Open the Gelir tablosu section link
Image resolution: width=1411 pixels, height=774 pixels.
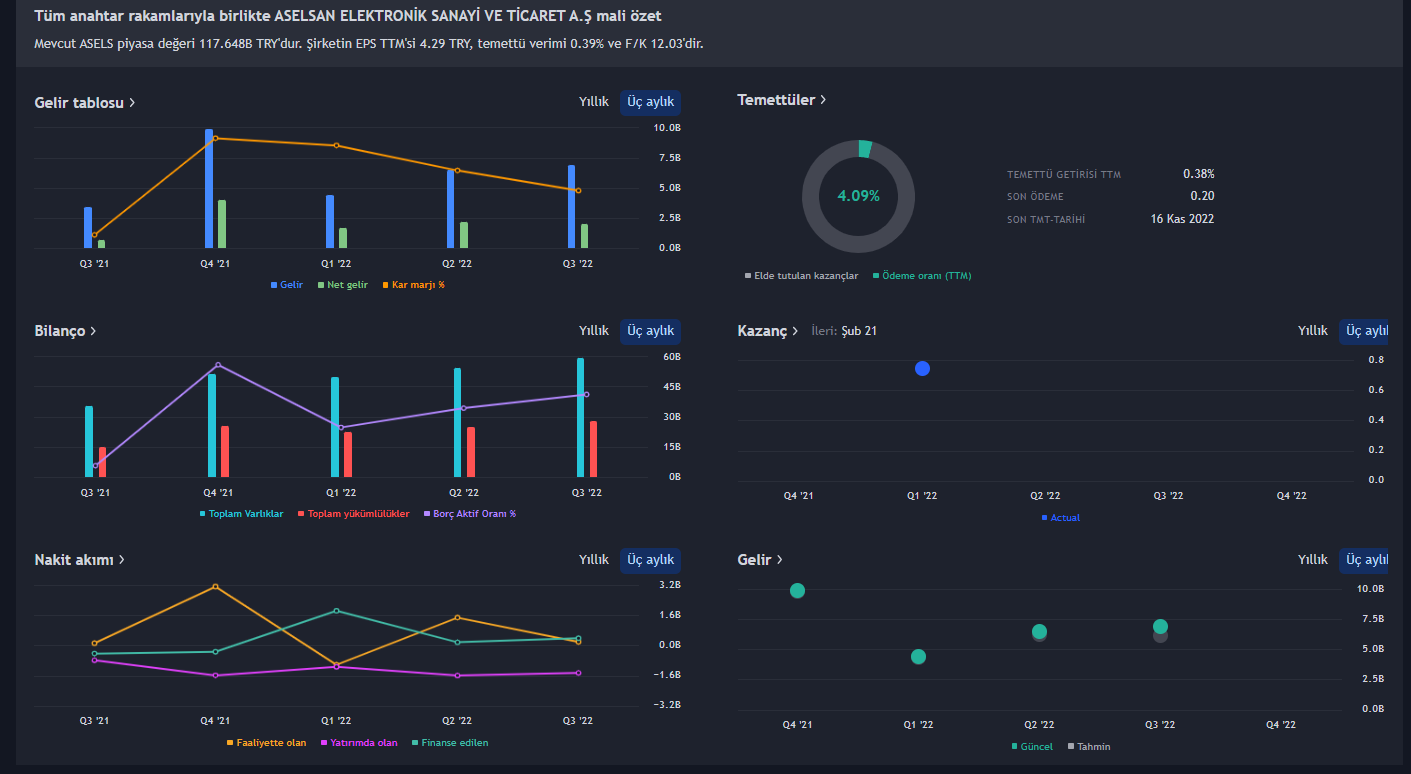pyautogui.click(x=85, y=102)
